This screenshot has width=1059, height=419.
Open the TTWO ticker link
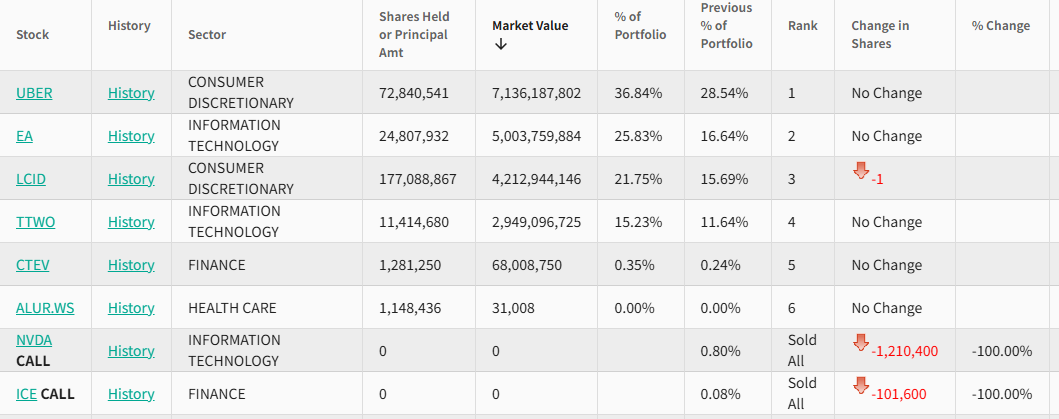point(35,222)
